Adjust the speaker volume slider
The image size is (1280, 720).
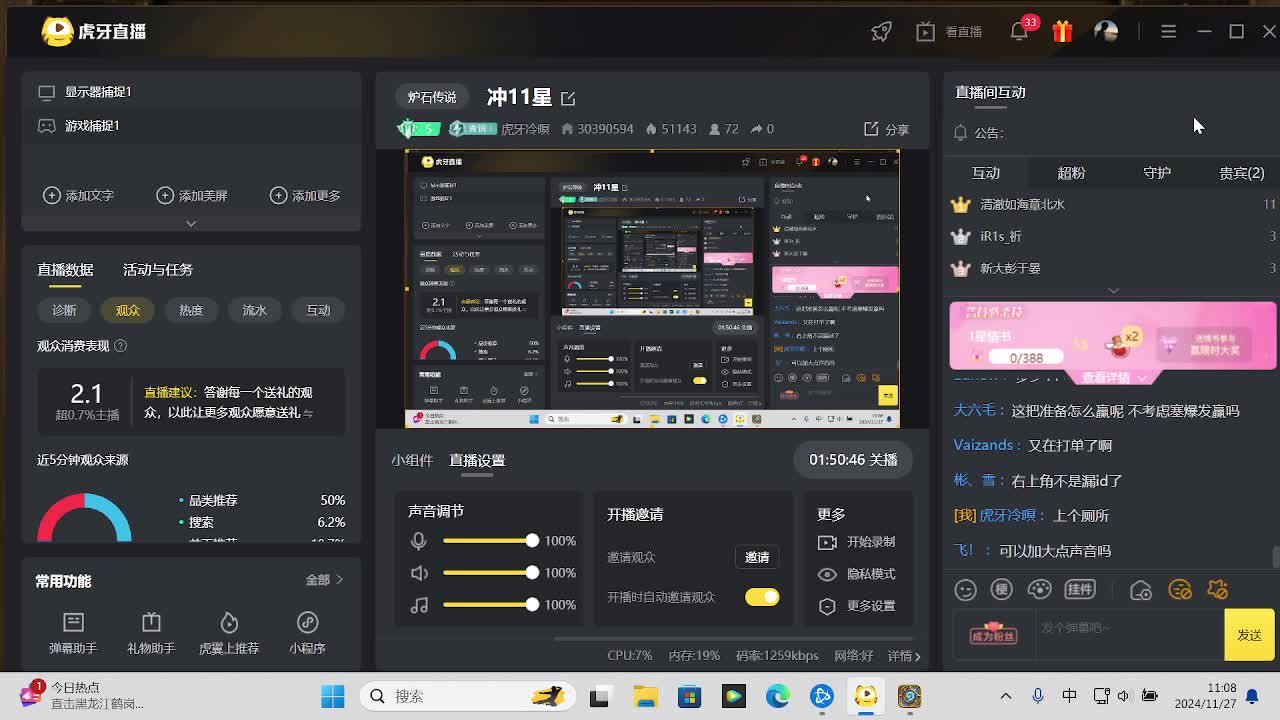[x=532, y=573]
